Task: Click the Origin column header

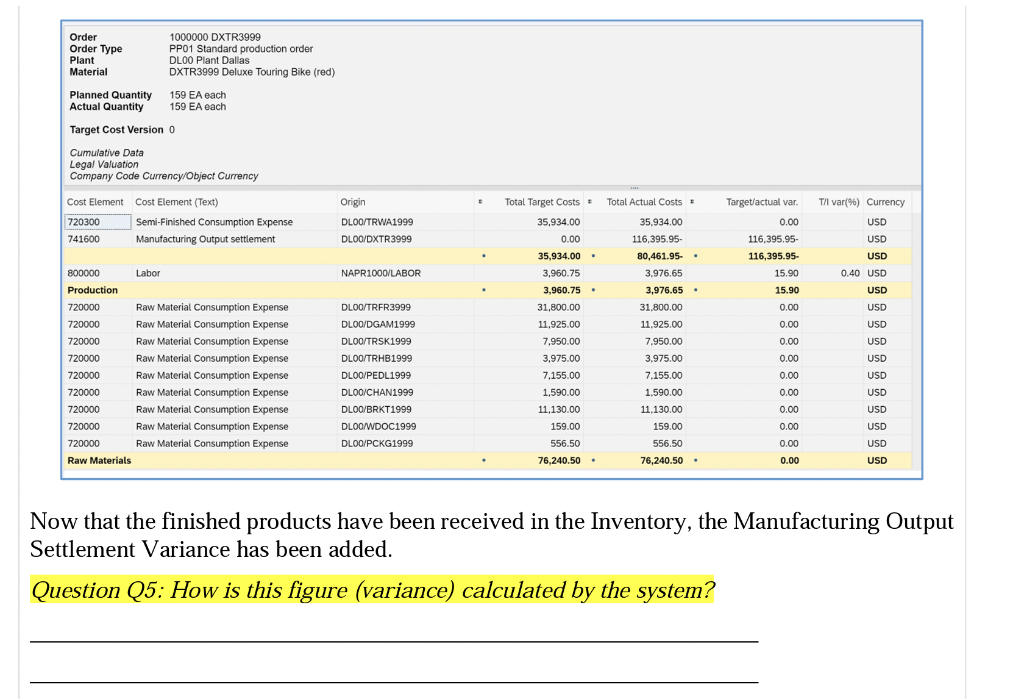Action: [x=351, y=202]
